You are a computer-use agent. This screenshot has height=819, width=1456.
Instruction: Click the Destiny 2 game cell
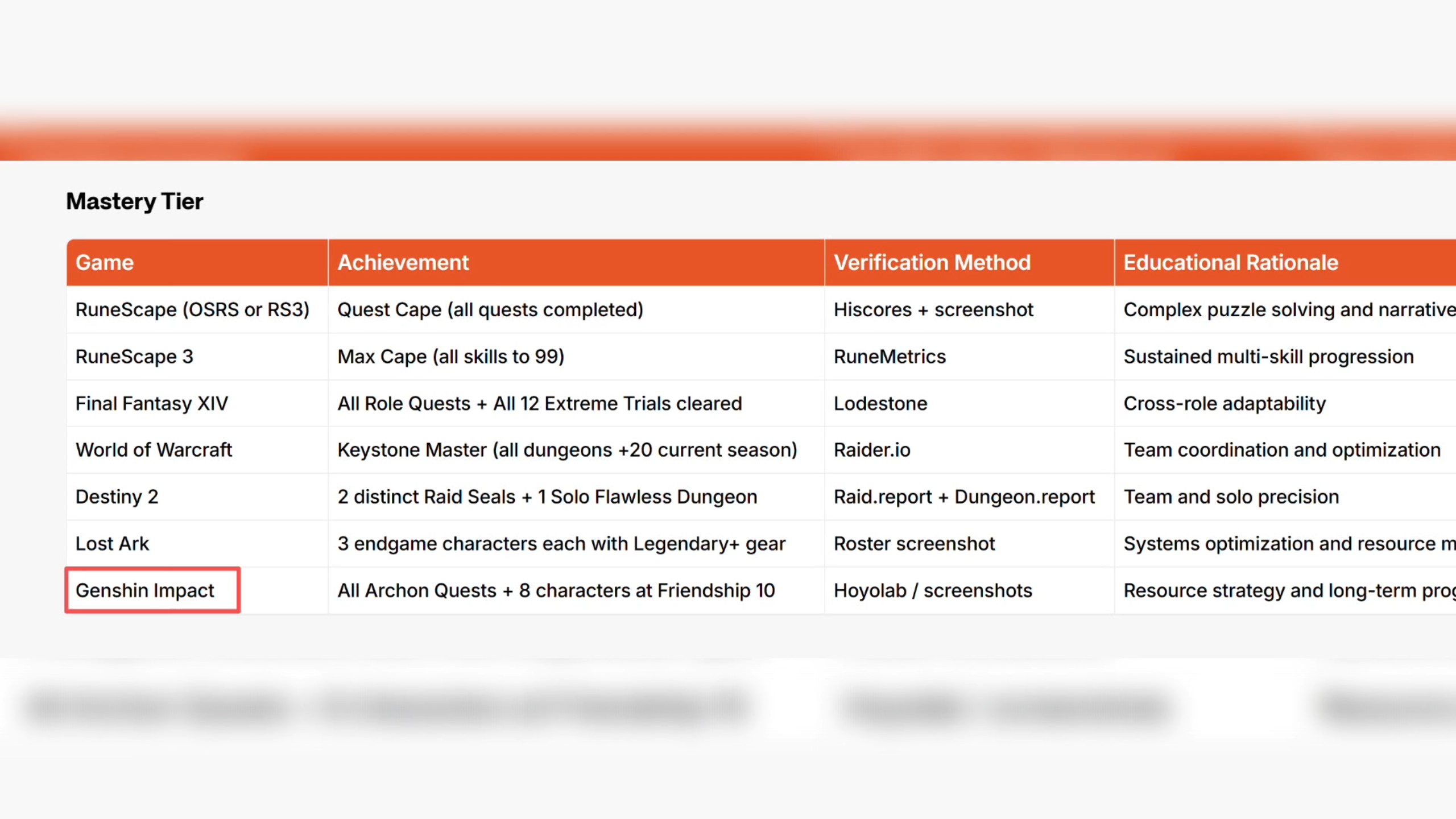pyautogui.click(x=197, y=497)
